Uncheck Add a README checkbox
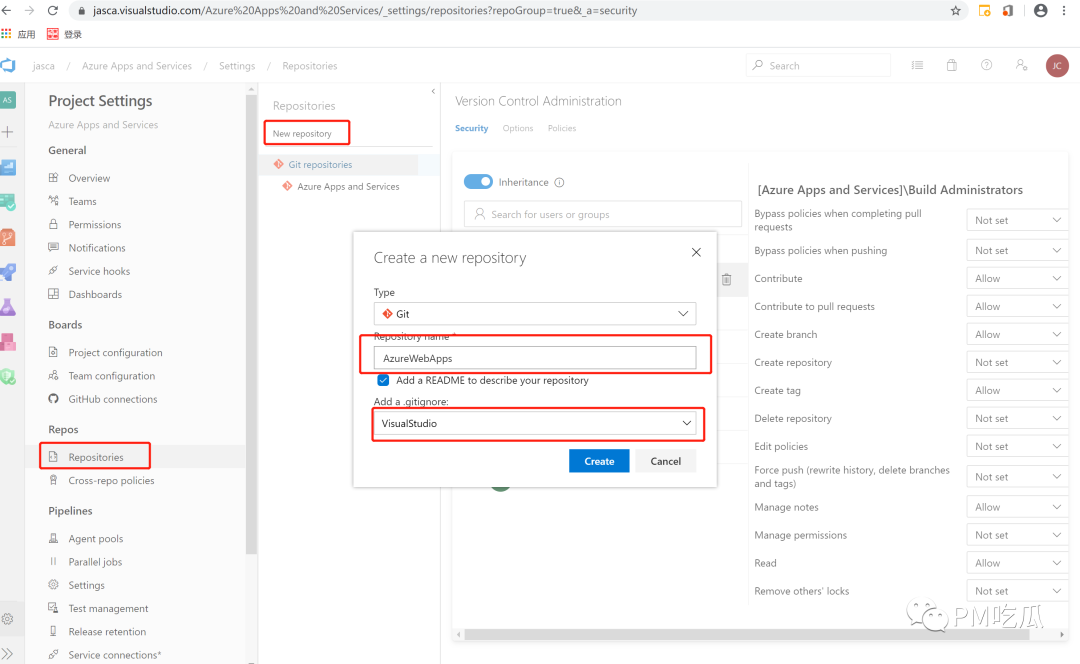 [x=383, y=380]
